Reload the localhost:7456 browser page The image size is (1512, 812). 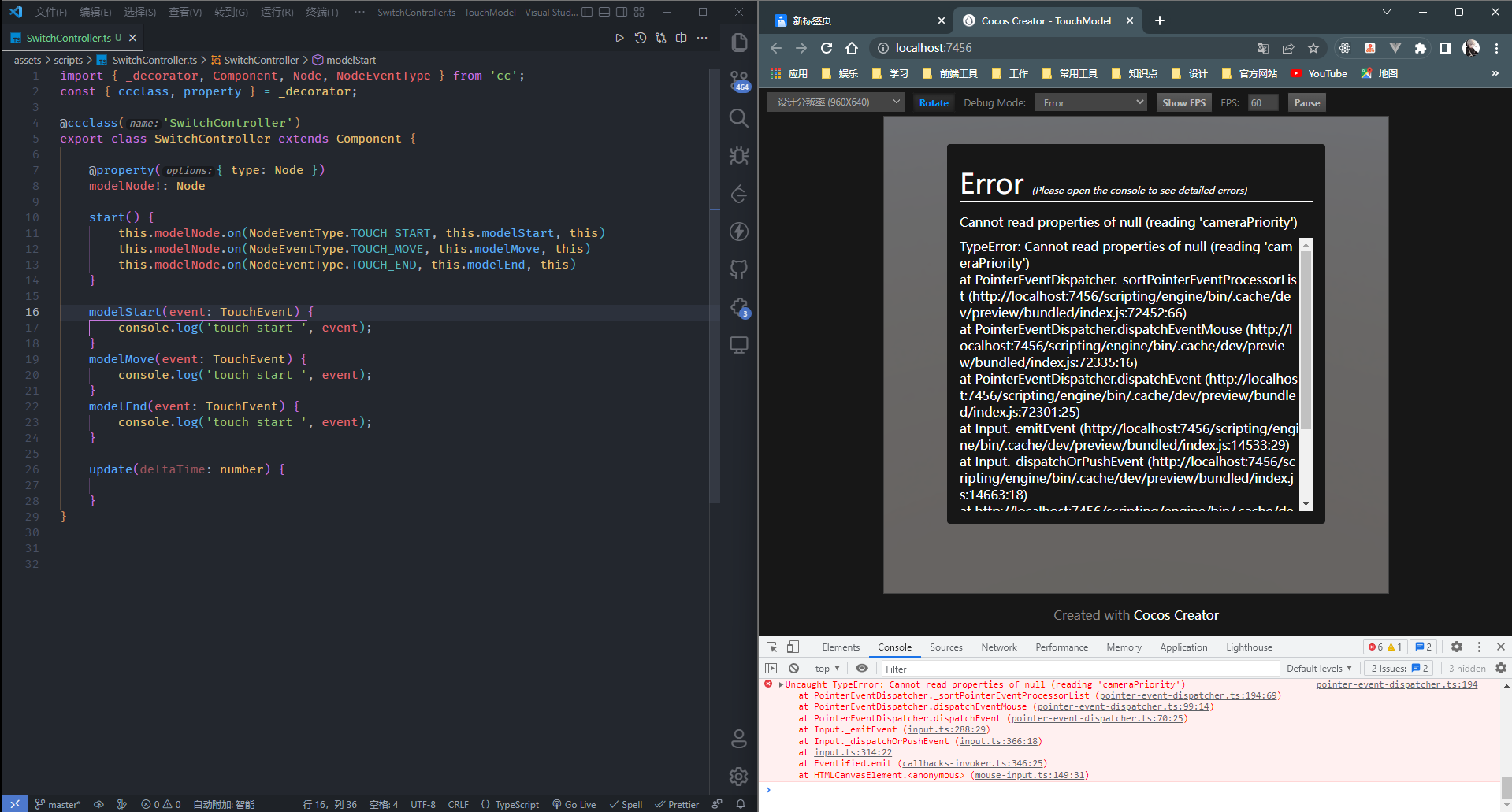tap(827, 48)
